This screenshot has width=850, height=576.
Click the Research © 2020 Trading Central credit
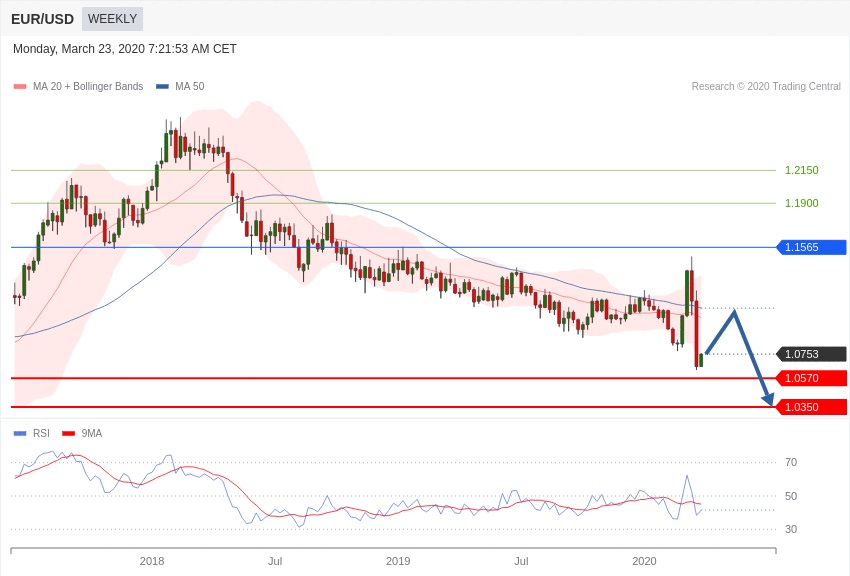pos(766,86)
